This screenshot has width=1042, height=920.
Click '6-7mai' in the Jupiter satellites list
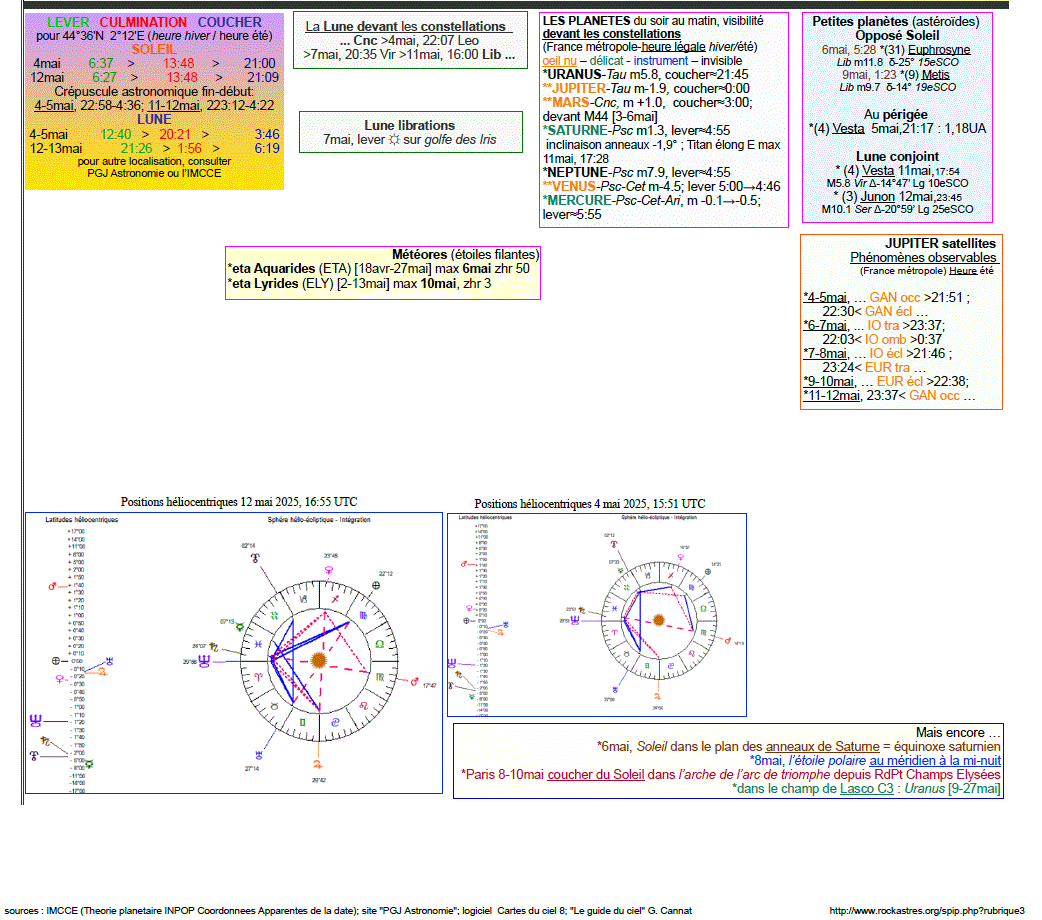827,326
